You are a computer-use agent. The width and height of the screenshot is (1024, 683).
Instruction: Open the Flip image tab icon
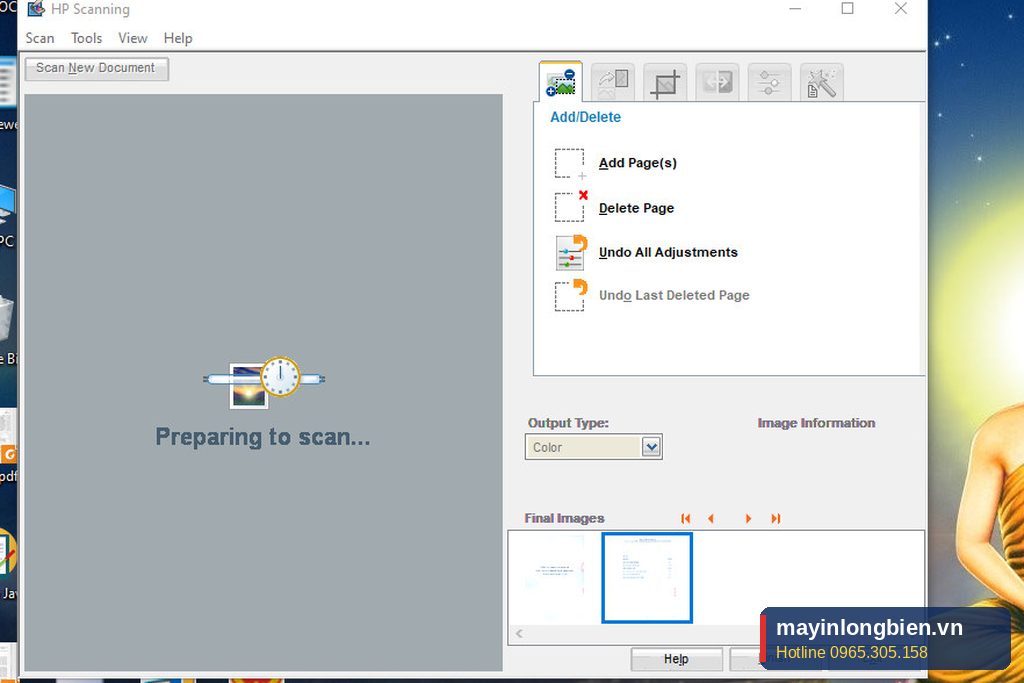click(x=717, y=82)
